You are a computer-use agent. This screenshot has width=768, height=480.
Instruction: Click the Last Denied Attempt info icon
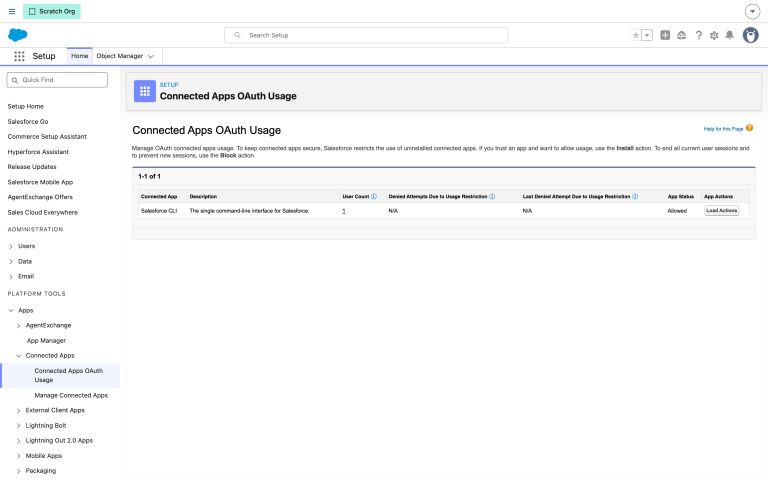pos(635,196)
